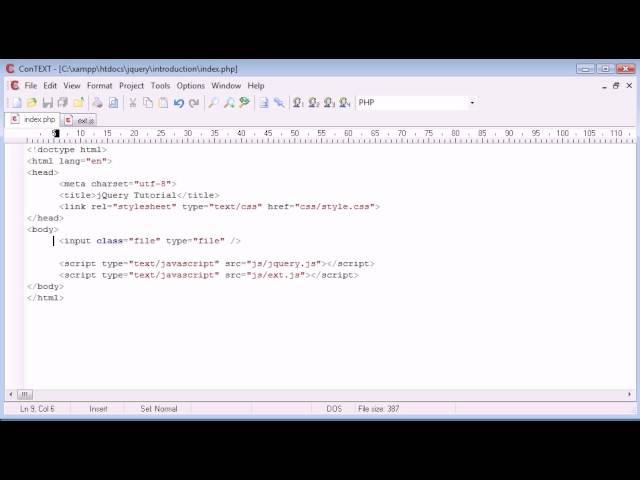Click the html lang="en" line
The height and width of the screenshot is (480, 640).
(x=69, y=161)
